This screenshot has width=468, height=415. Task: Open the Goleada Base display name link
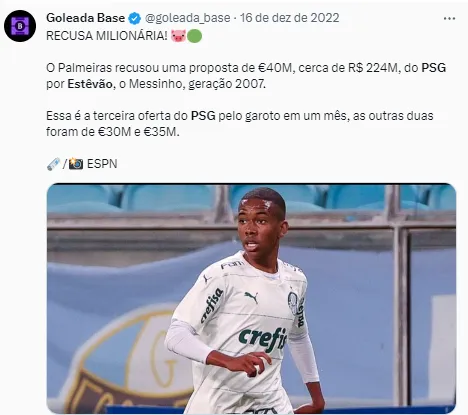[x=85, y=18]
